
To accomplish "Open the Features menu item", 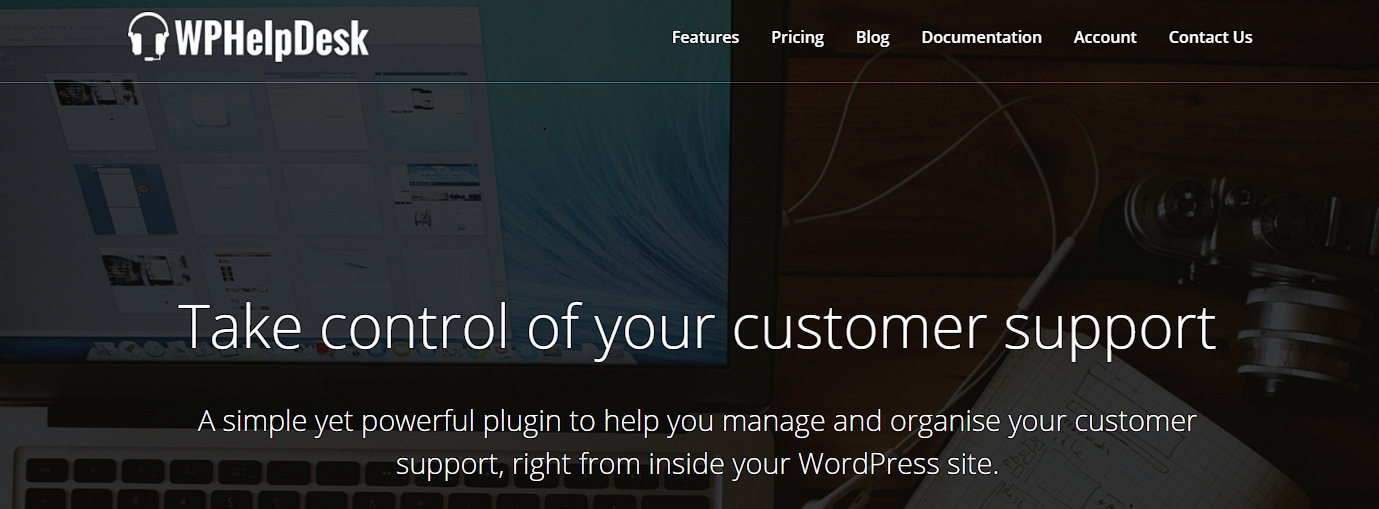I will coord(705,37).
